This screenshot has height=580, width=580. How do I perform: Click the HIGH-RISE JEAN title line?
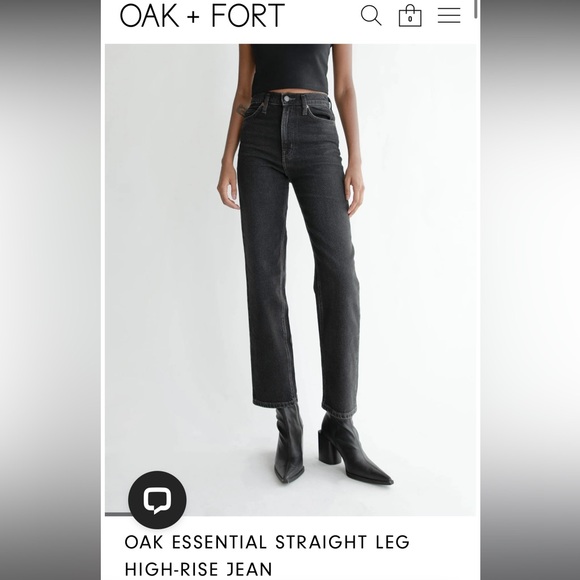(199, 569)
